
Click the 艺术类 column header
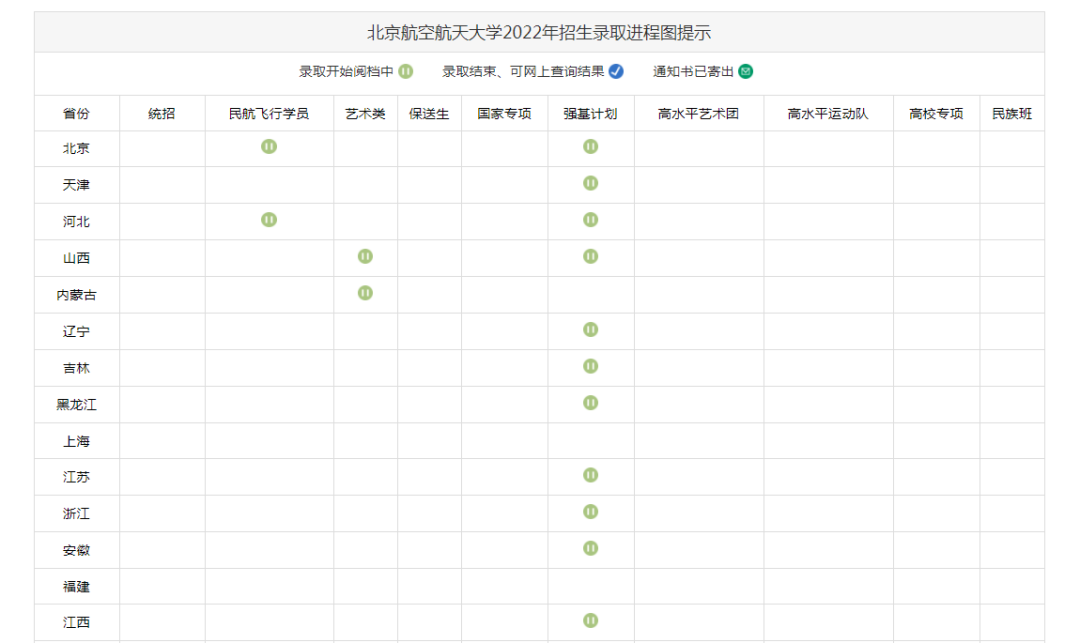point(365,114)
